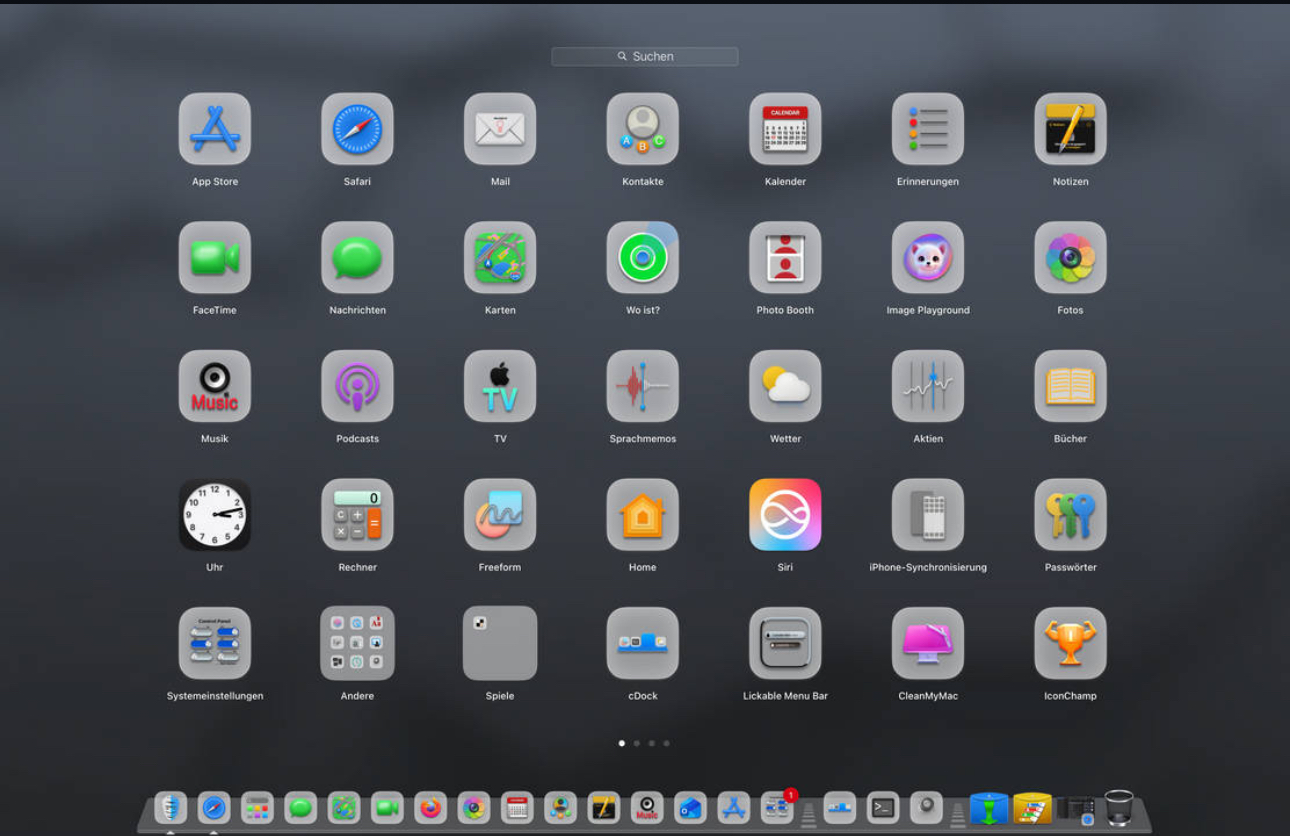Expand the Andere folder
The image size is (1290, 836).
(x=357, y=643)
